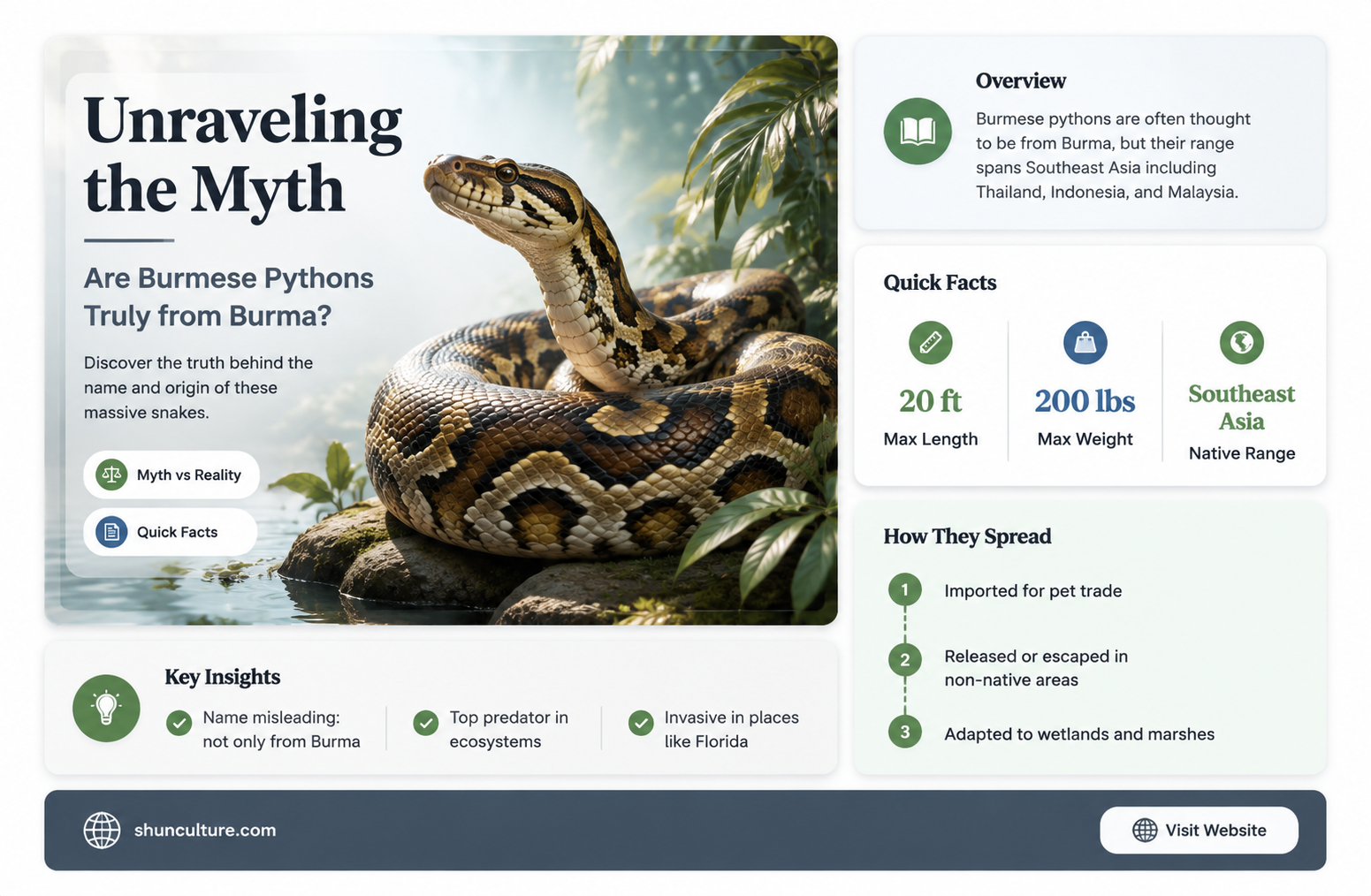1371x896 pixels.
Task: Click step 3 circle for wetlands adaptation
Action: pos(904,732)
